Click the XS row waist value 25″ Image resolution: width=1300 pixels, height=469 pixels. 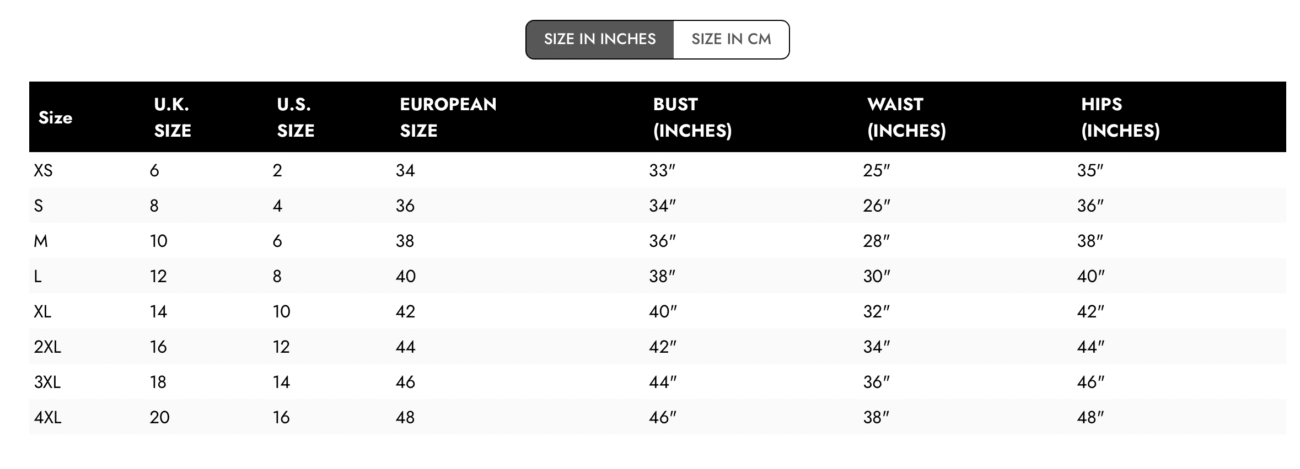click(x=876, y=171)
